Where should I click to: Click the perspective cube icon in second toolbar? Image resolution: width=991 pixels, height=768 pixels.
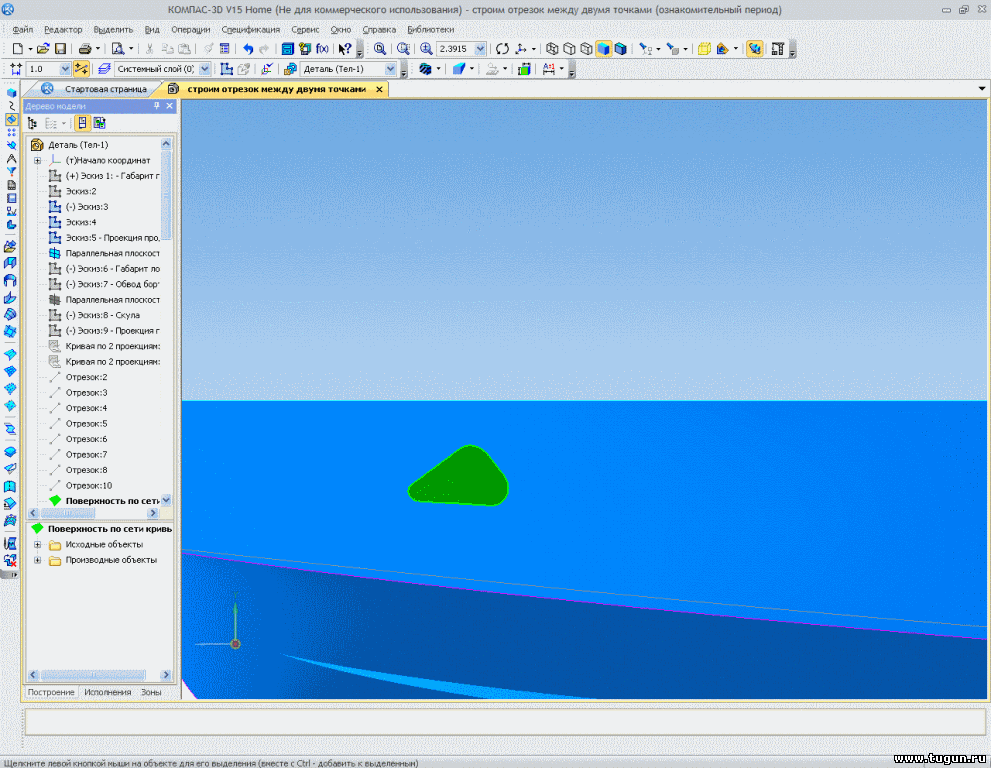click(x=458, y=69)
